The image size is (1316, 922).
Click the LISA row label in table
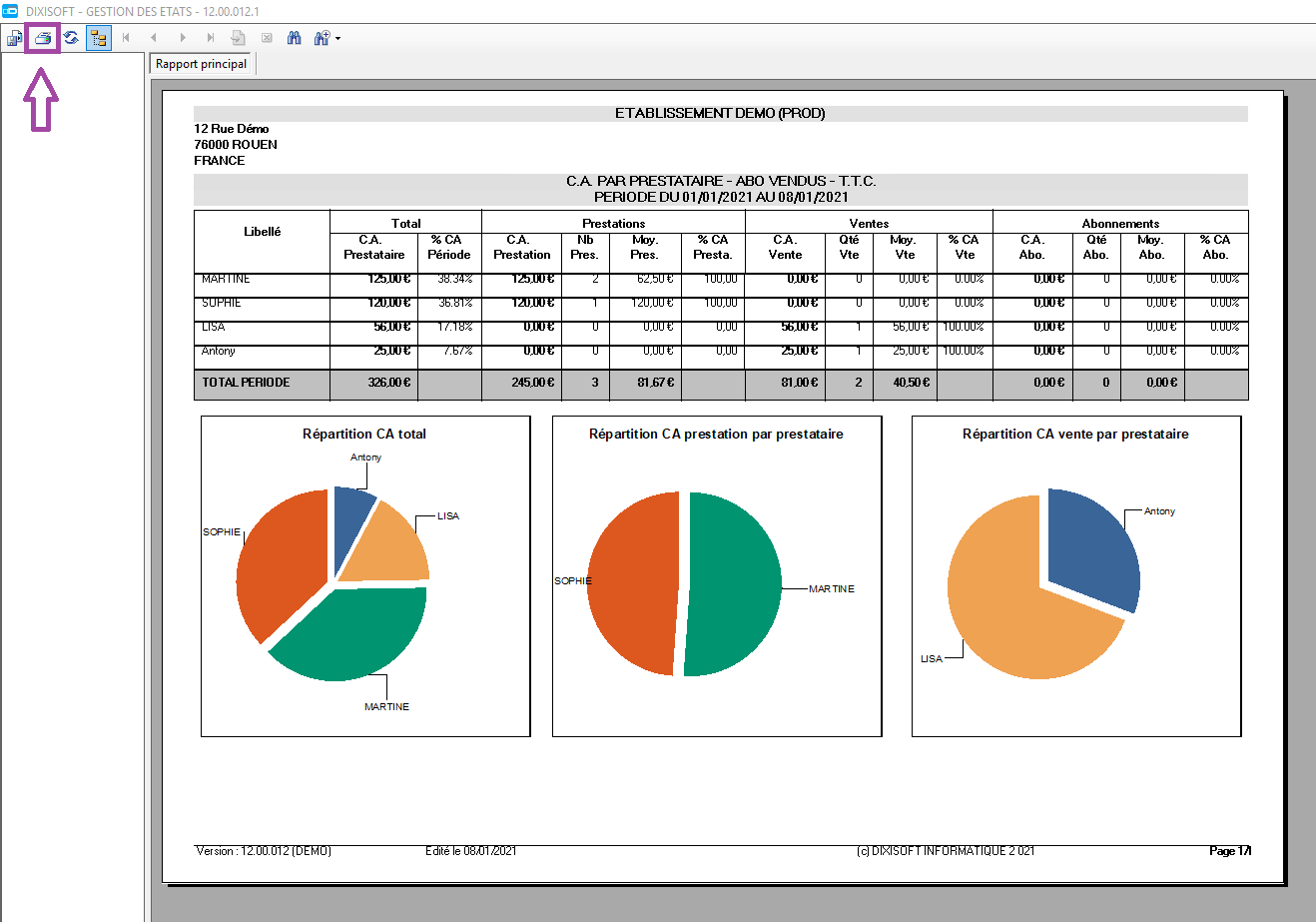click(213, 327)
